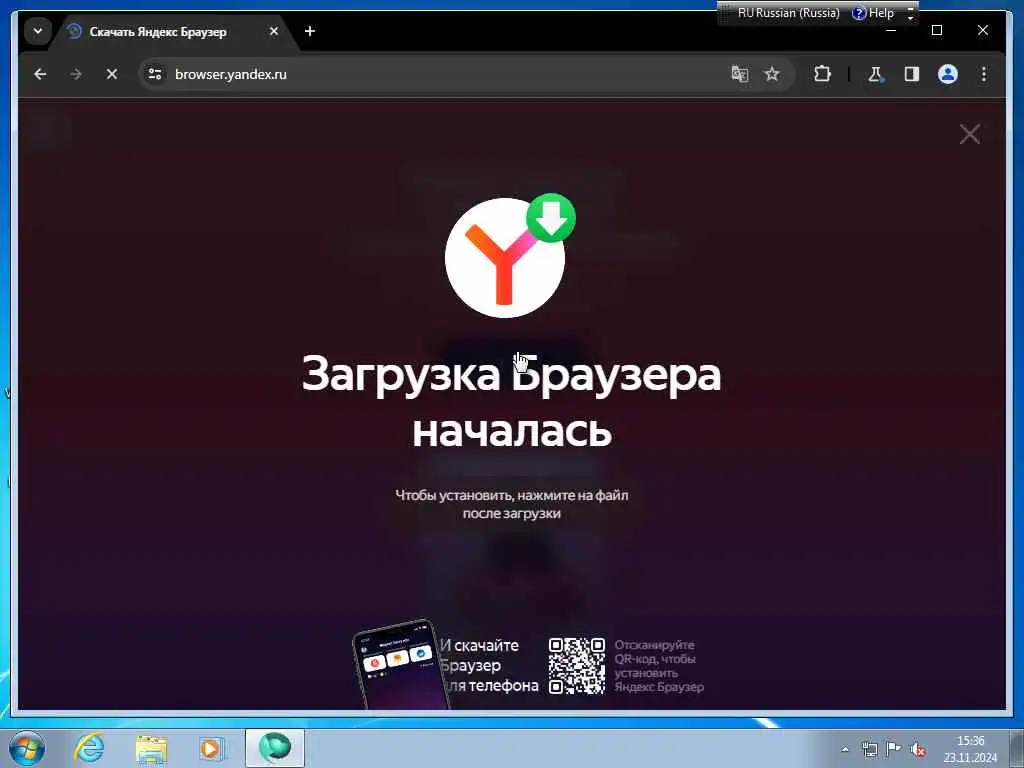Open a new browser tab
The width and height of the screenshot is (1024, 768).
[x=310, y=31]
